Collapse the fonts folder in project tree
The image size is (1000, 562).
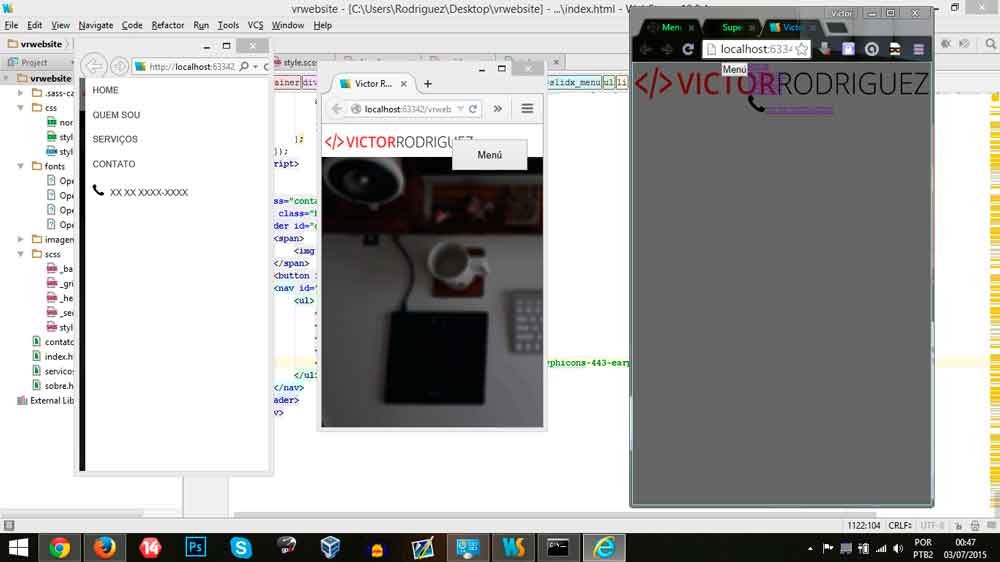pos(22,167)
